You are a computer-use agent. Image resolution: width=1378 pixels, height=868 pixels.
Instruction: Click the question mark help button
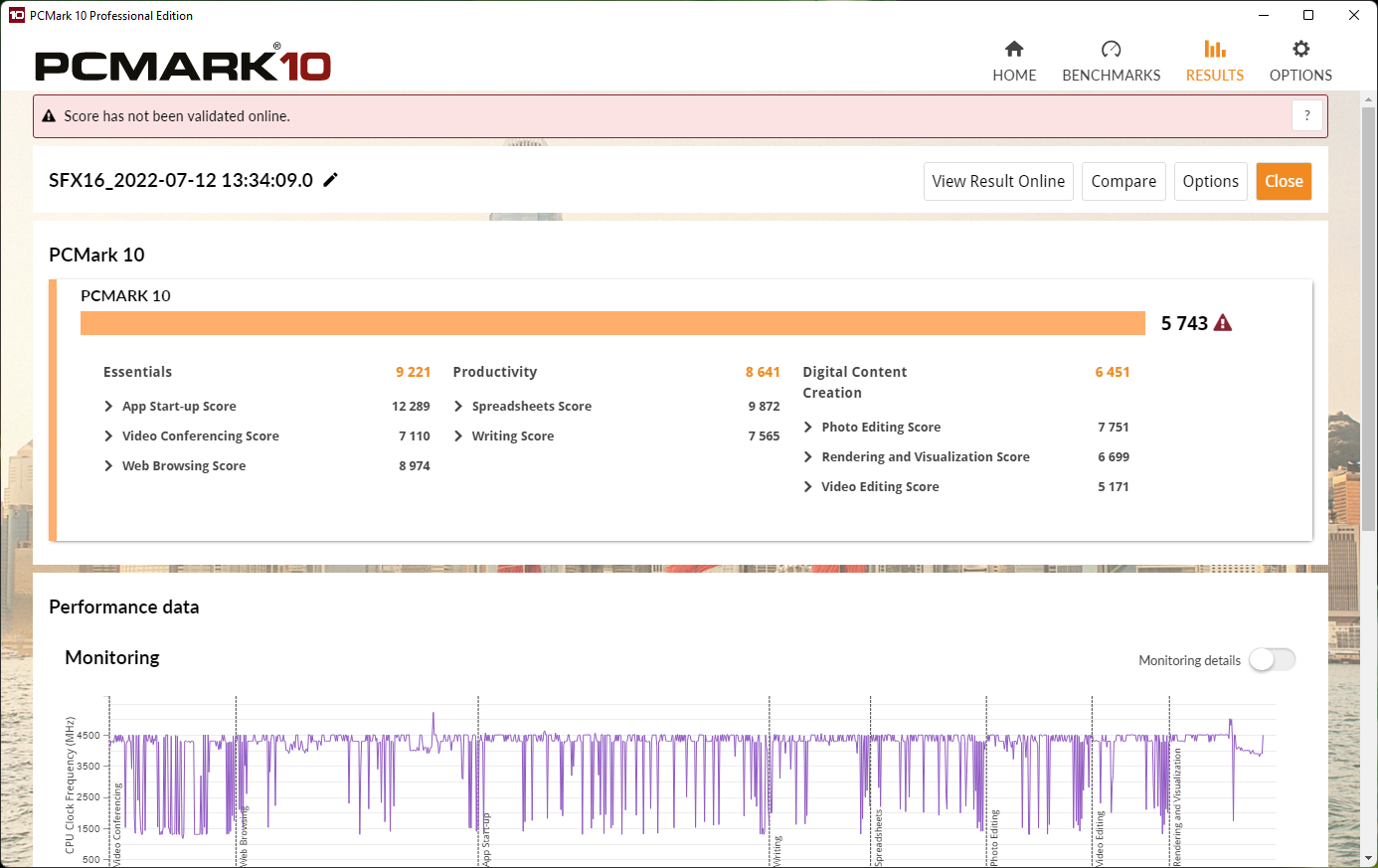[1307, 116]
